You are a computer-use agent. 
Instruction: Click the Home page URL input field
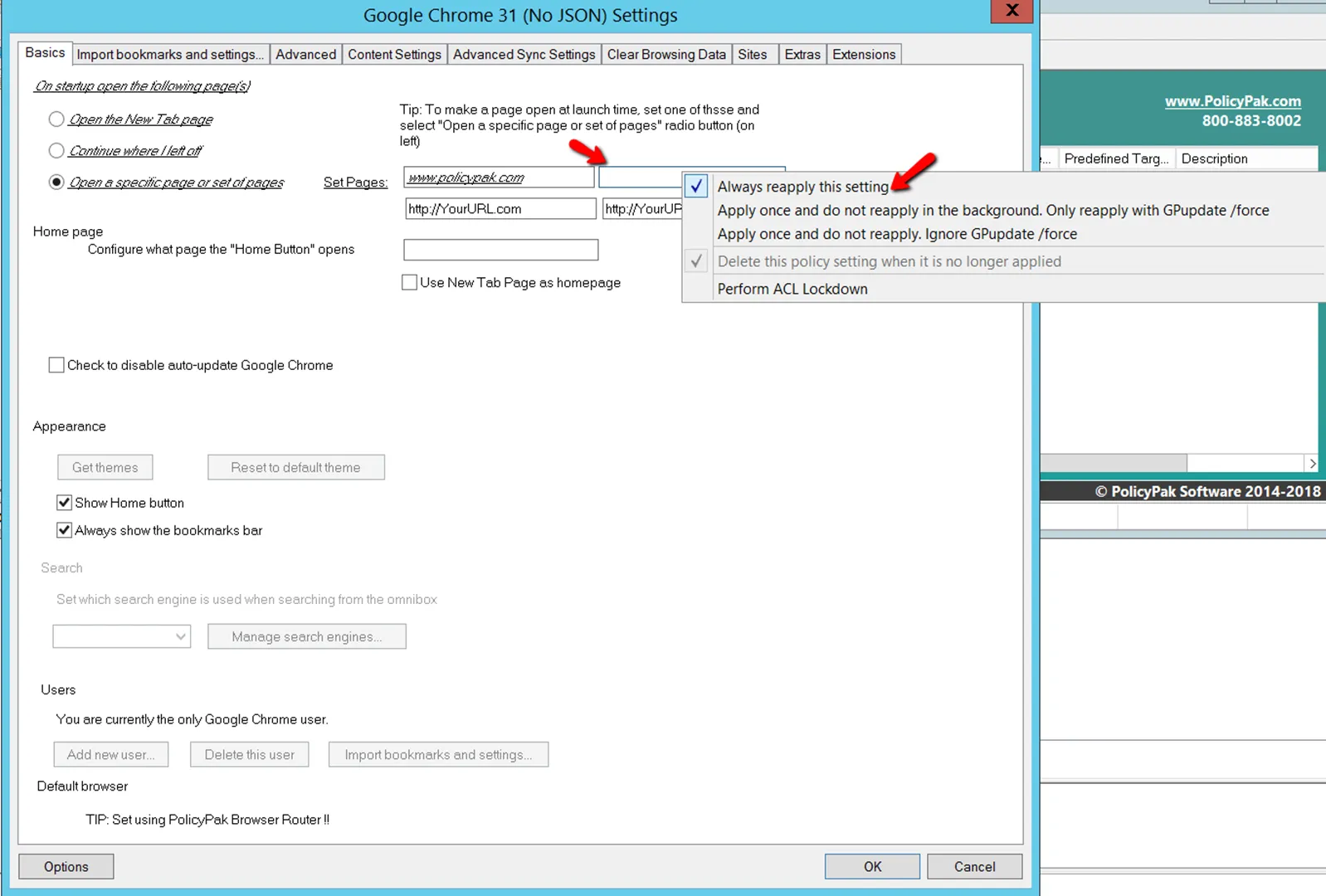coord(500,250)
